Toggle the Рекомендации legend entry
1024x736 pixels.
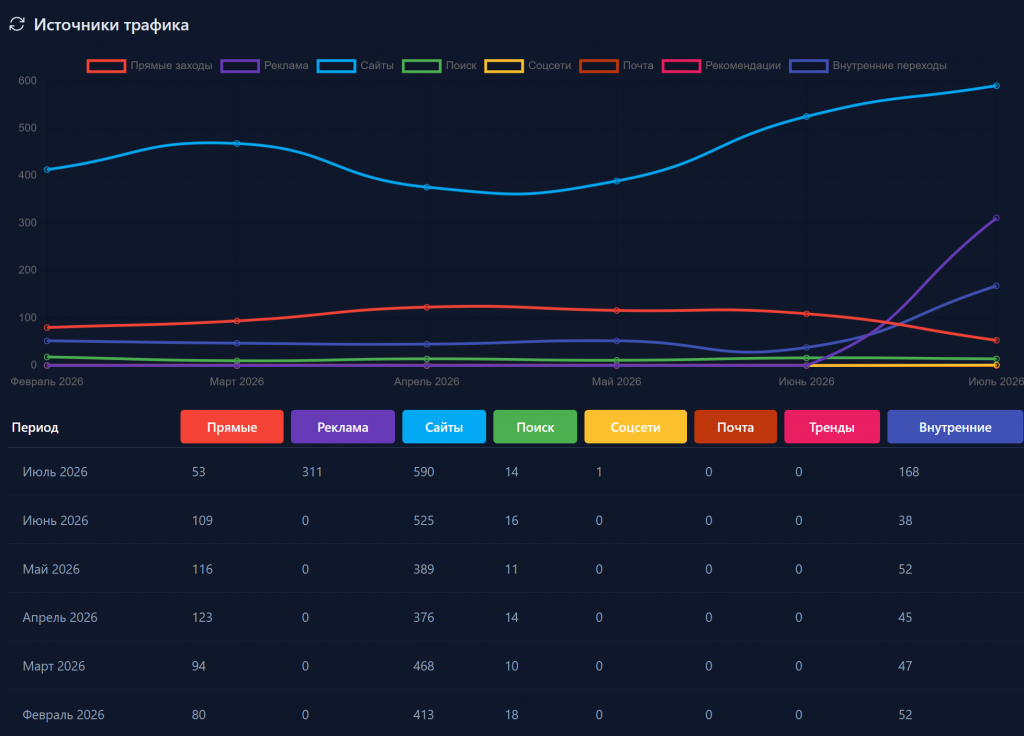click(x=721, y=66)
